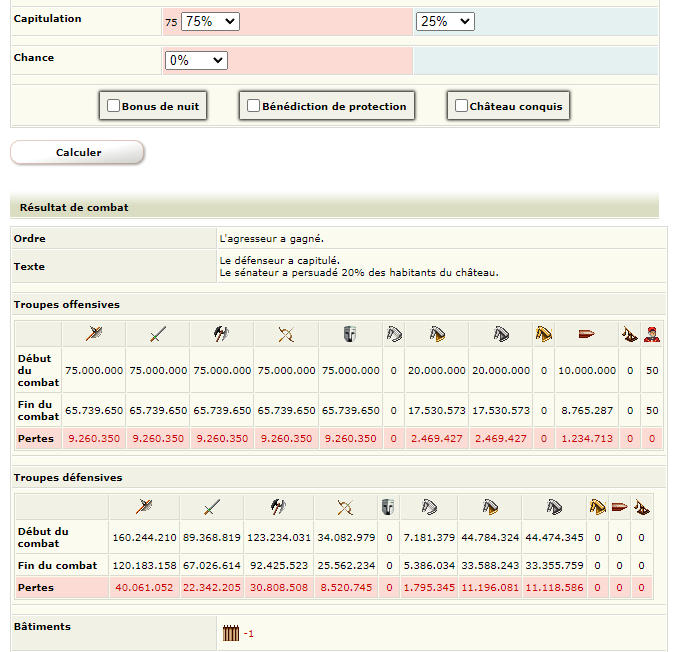This screenshot has width=688, height=652.
Task: Click the golden horse icon in Troupes défensives
Action: click(x=598, y=507)
